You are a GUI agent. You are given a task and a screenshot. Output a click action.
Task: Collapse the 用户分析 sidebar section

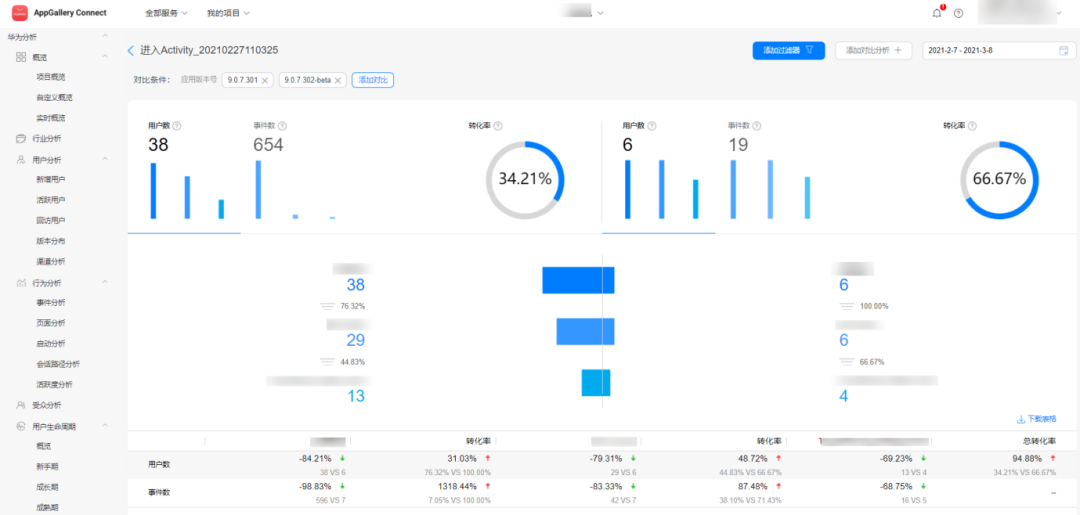[105, 159]
